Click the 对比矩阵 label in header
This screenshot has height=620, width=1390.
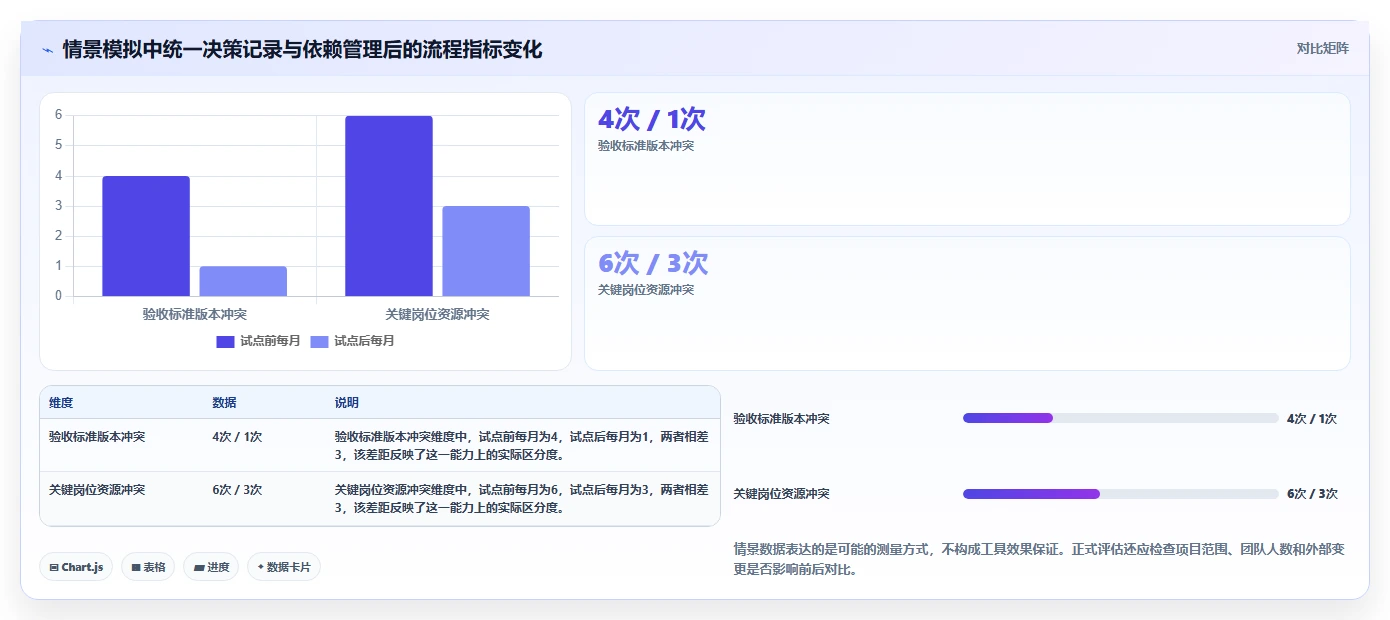tap(1322, 48)
